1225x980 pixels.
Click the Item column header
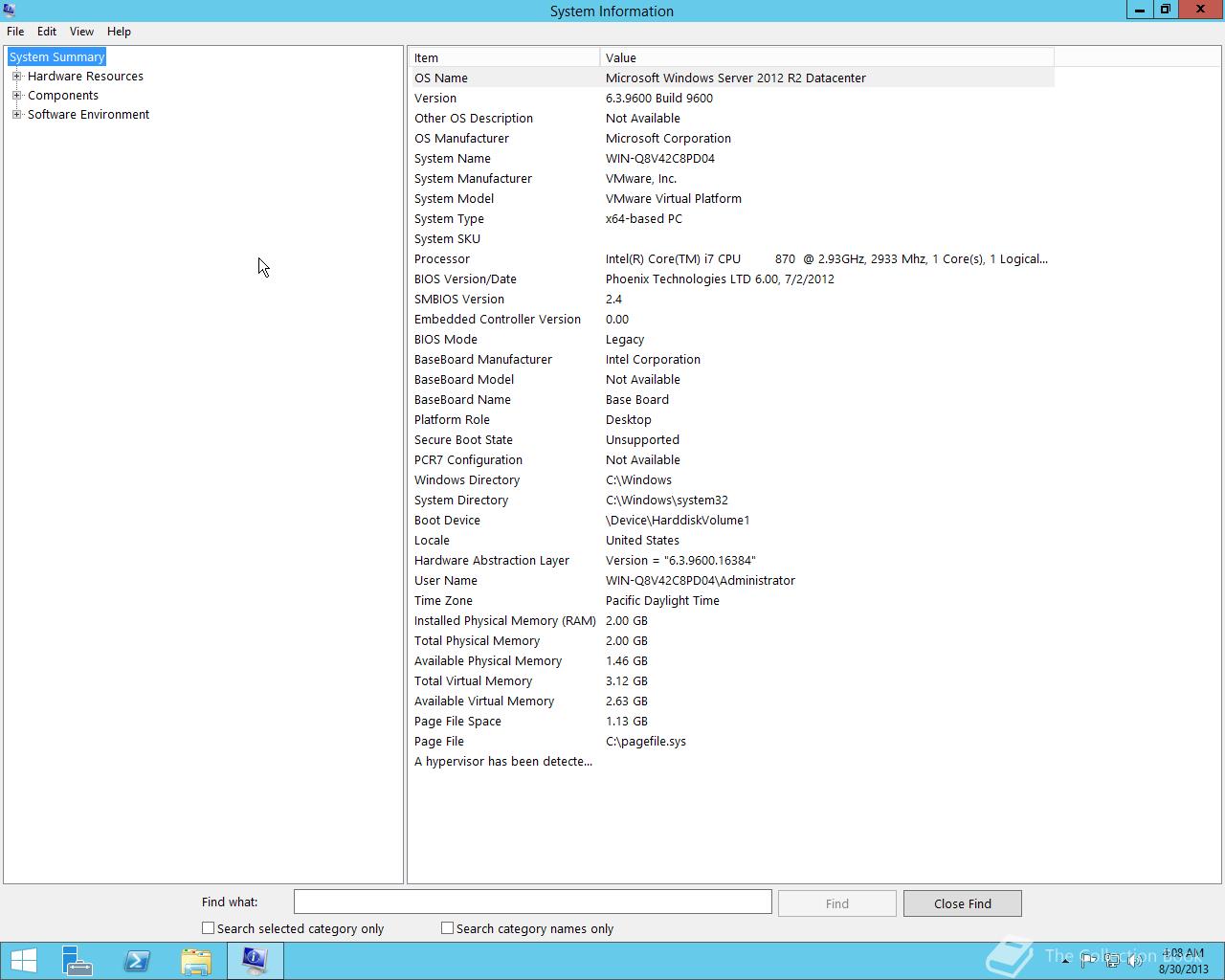tap(504, 57)
